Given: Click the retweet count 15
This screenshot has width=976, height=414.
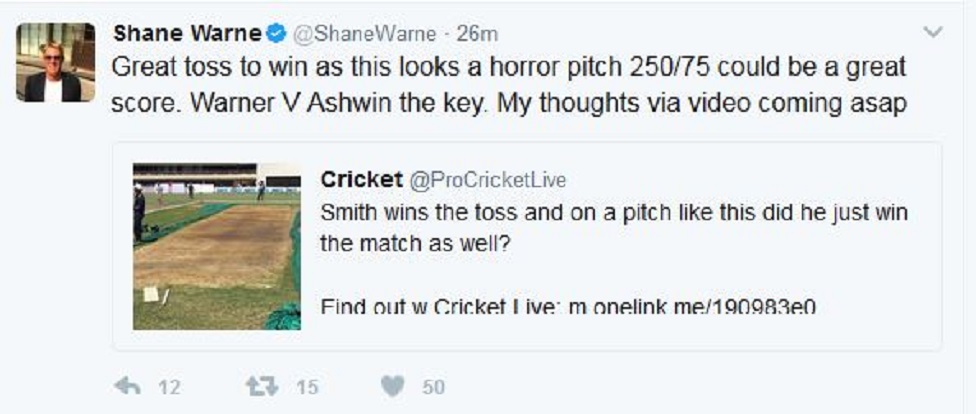Looking at the screenshot, I should pyautogui.click(x=305, y=388).
